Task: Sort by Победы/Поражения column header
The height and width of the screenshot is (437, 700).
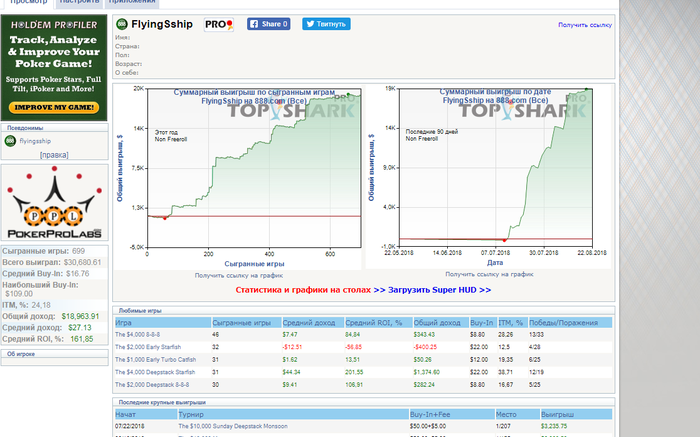Action: (570, 323)
